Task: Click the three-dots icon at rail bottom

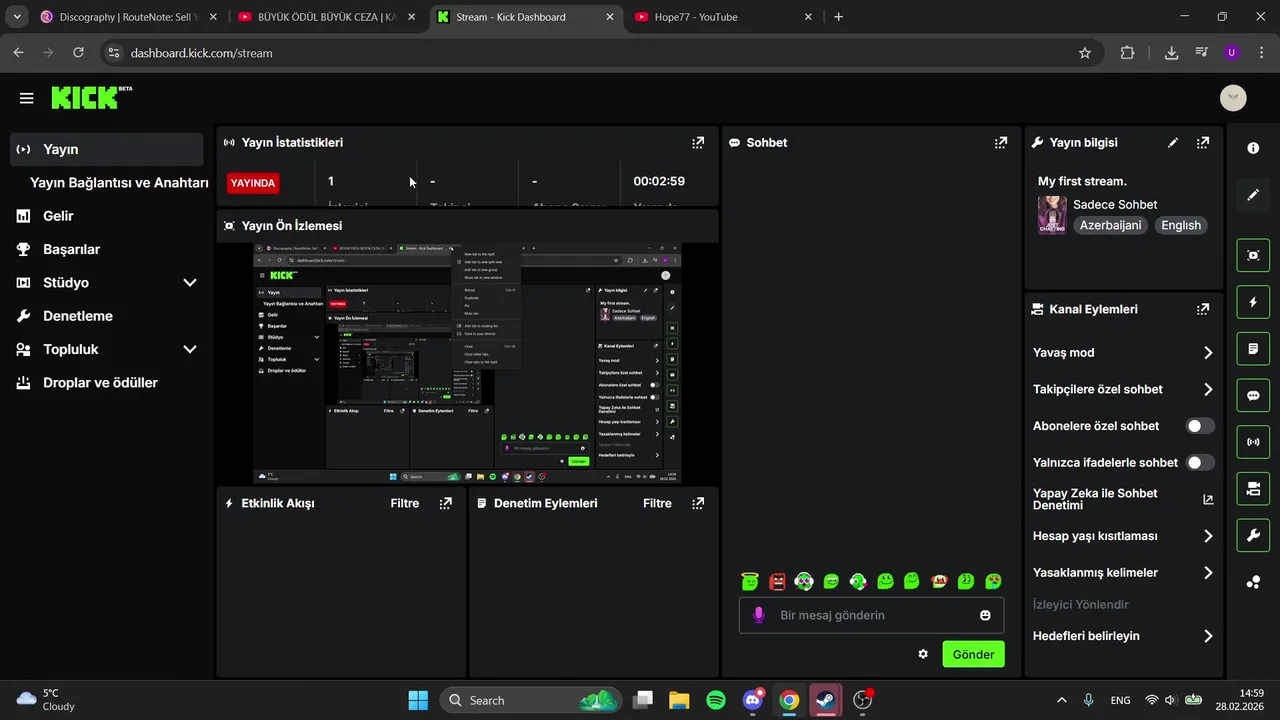Action: [x=1253, y=582]
